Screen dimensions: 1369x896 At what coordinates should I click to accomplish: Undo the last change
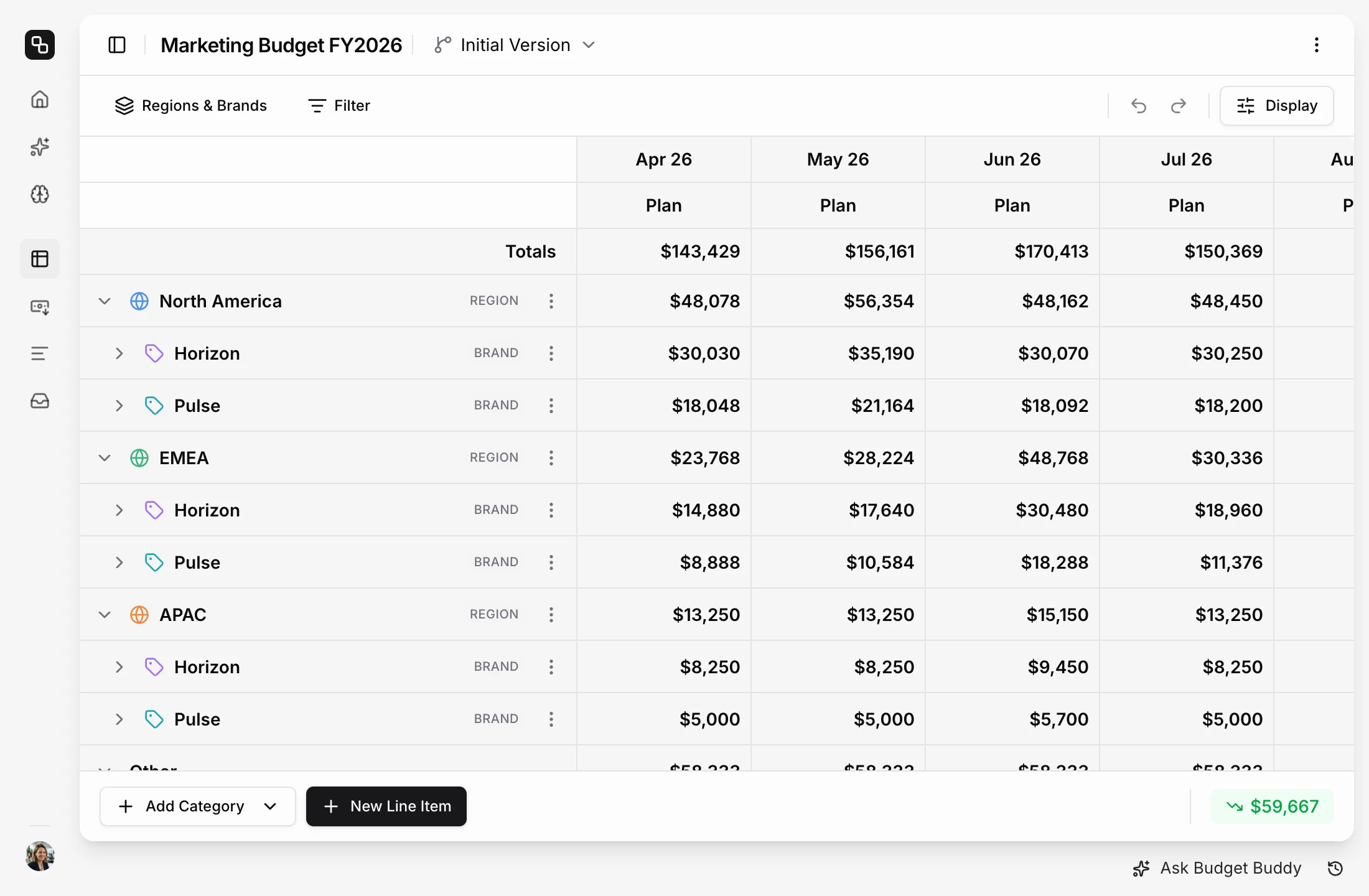(x=1139, y=106)
